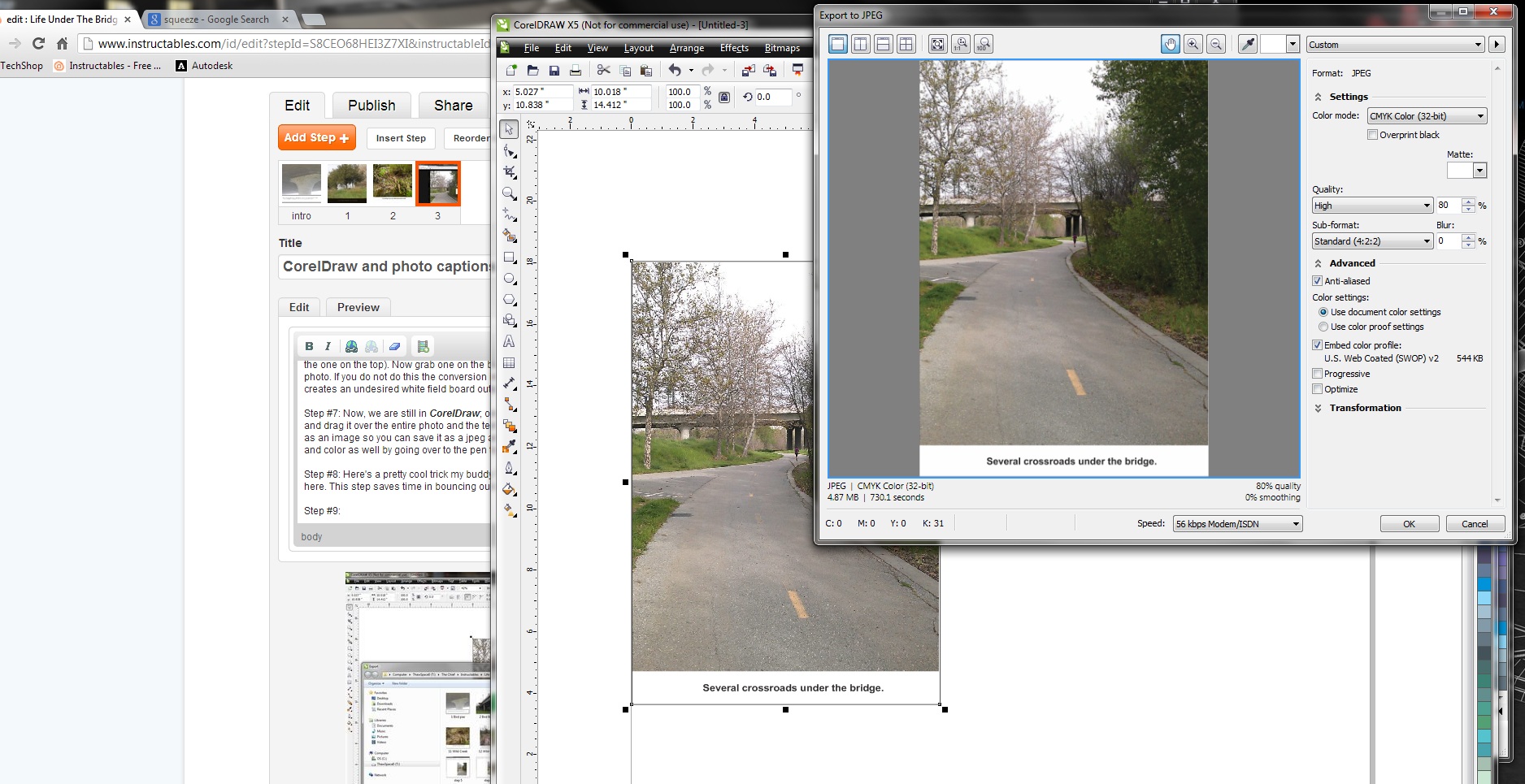Open the Layout menu in CorelDRAW

(639, 48)
